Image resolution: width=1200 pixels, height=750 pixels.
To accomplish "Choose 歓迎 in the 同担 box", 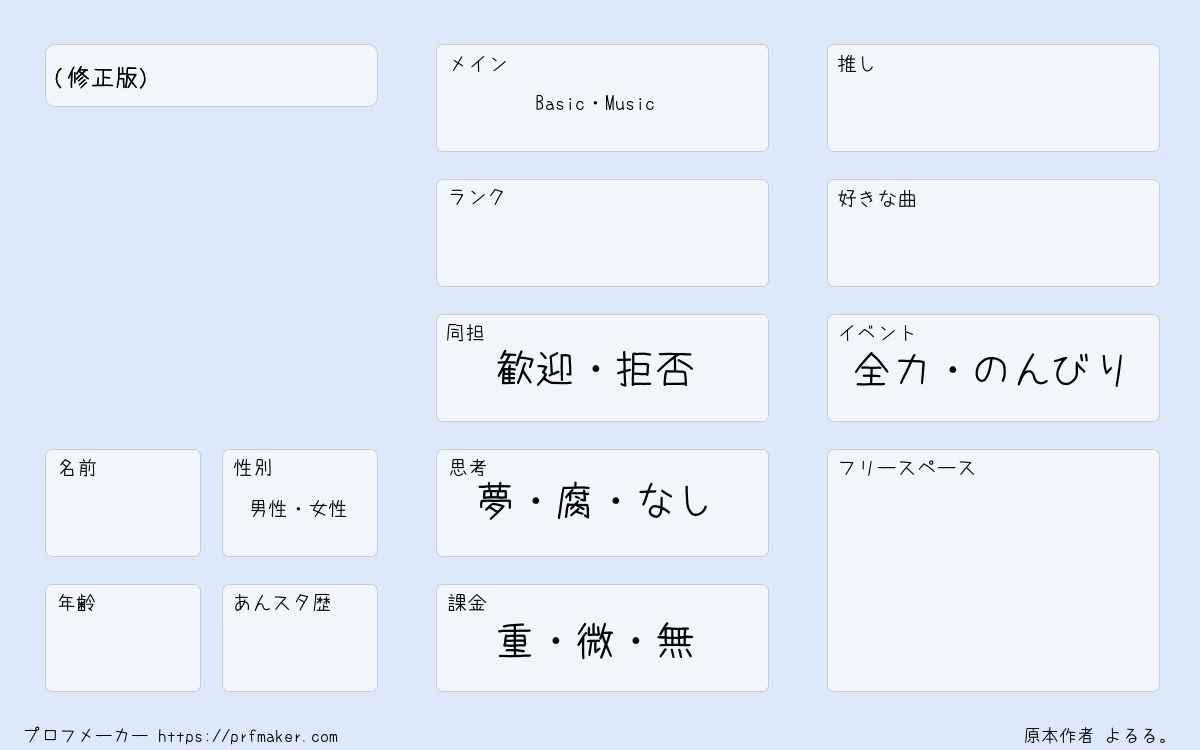I will [x=535, y=369].
